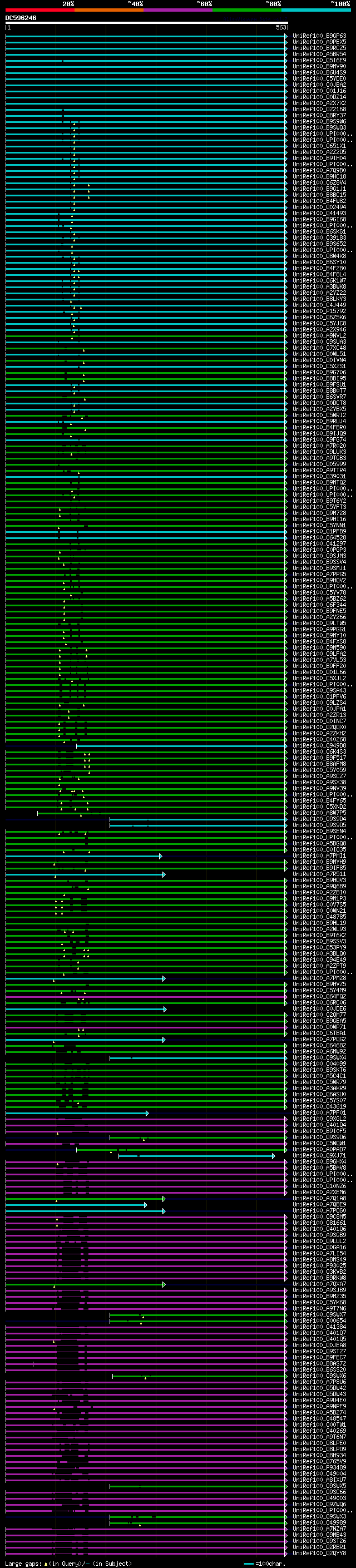
Task: Select the query name DC596246
Action: [x=21, y=18]
